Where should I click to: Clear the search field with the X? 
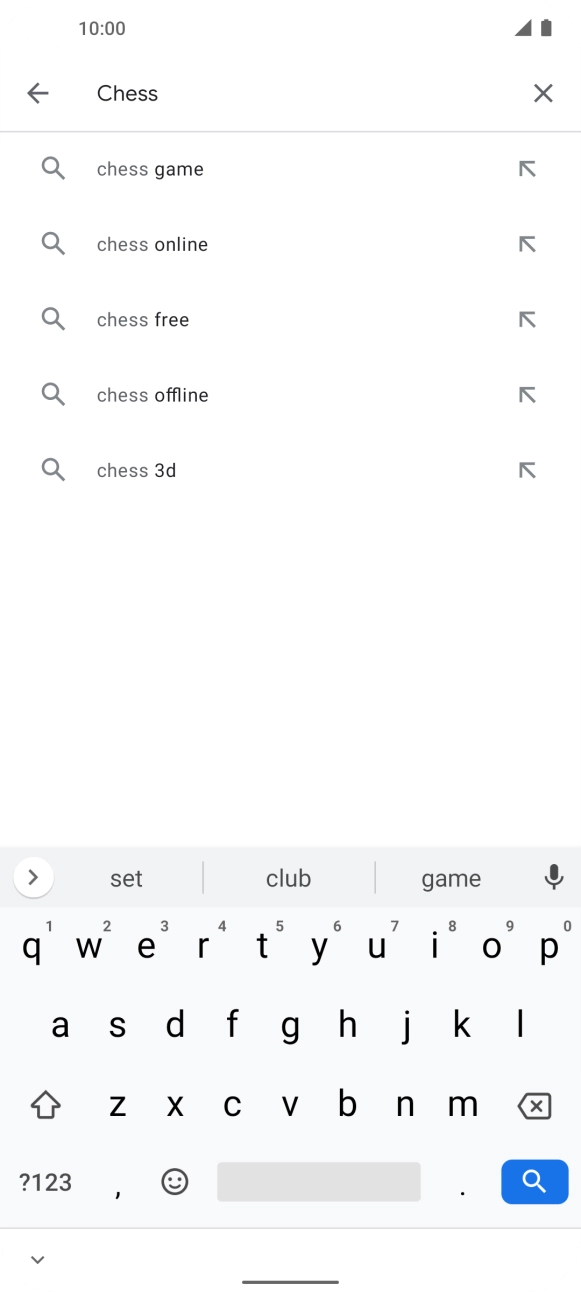(x=543, y=92)
